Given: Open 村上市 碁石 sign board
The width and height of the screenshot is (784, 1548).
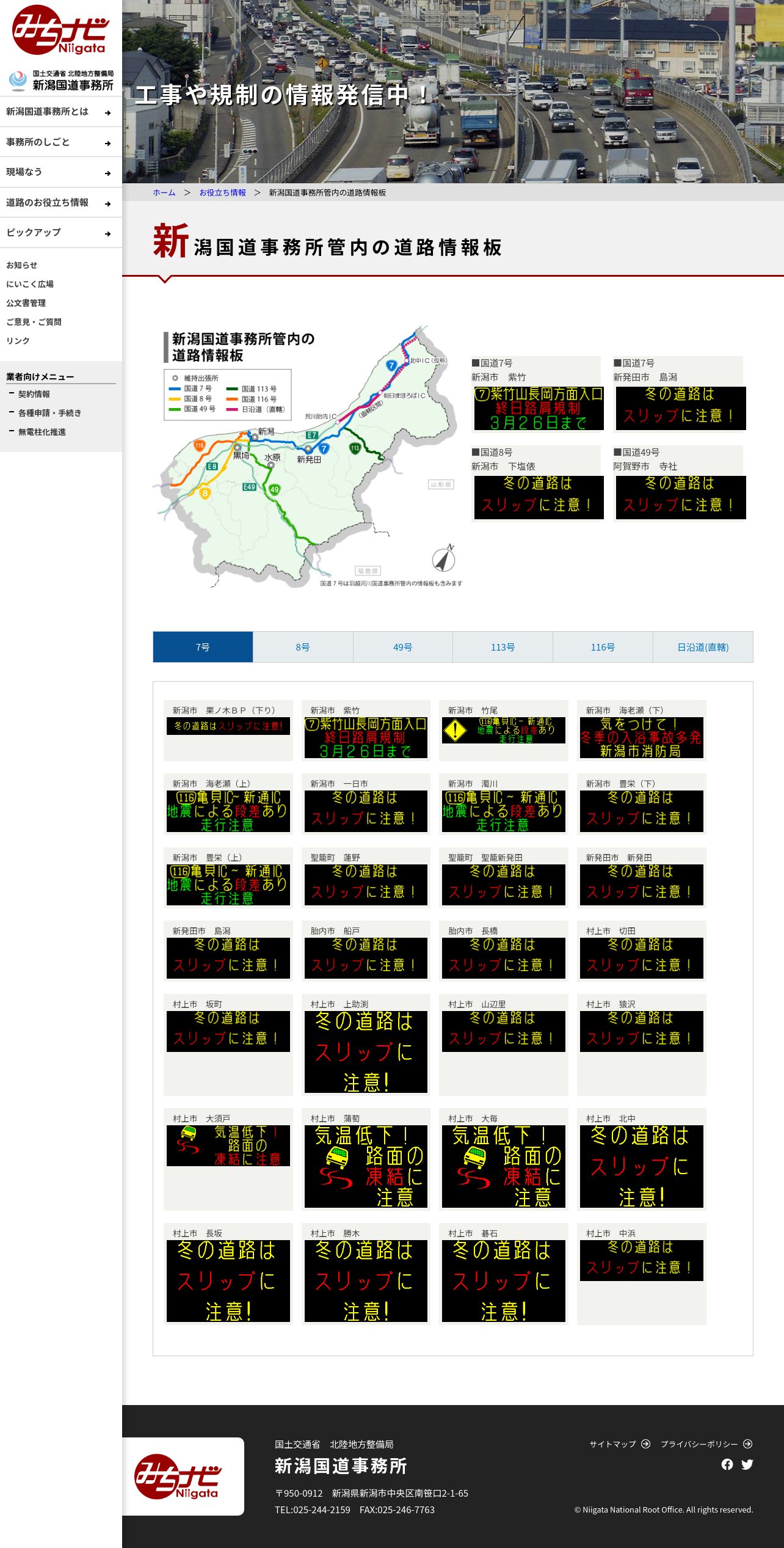Looking at the screenshot, I should 504,1281.
